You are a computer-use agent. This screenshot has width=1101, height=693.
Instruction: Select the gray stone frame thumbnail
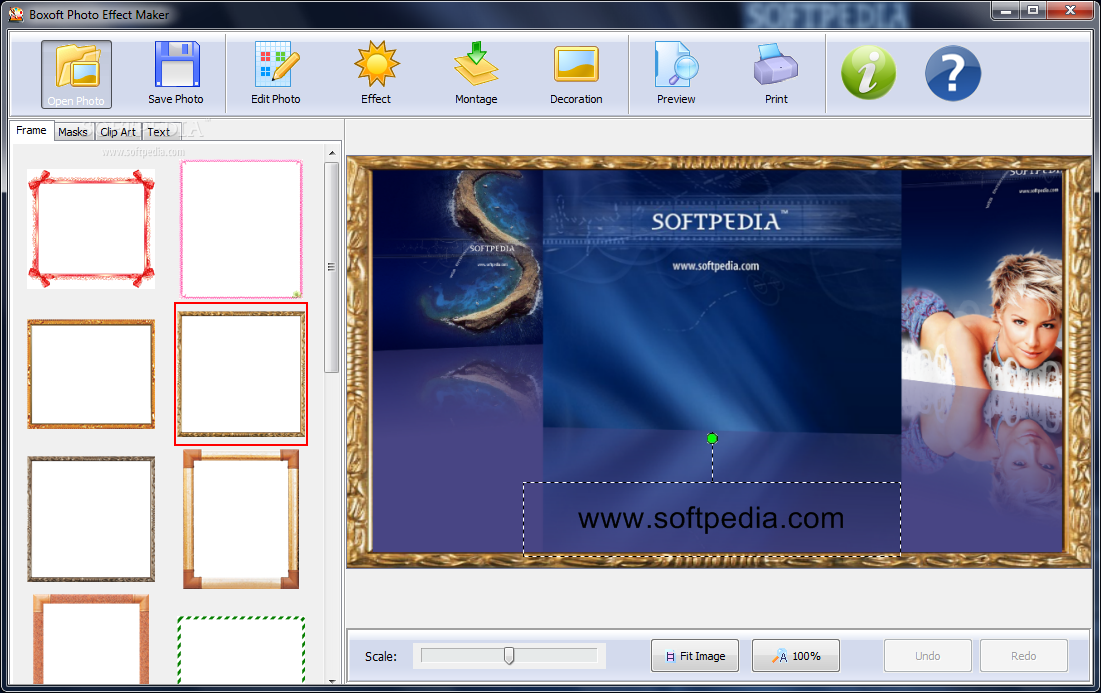91,519
